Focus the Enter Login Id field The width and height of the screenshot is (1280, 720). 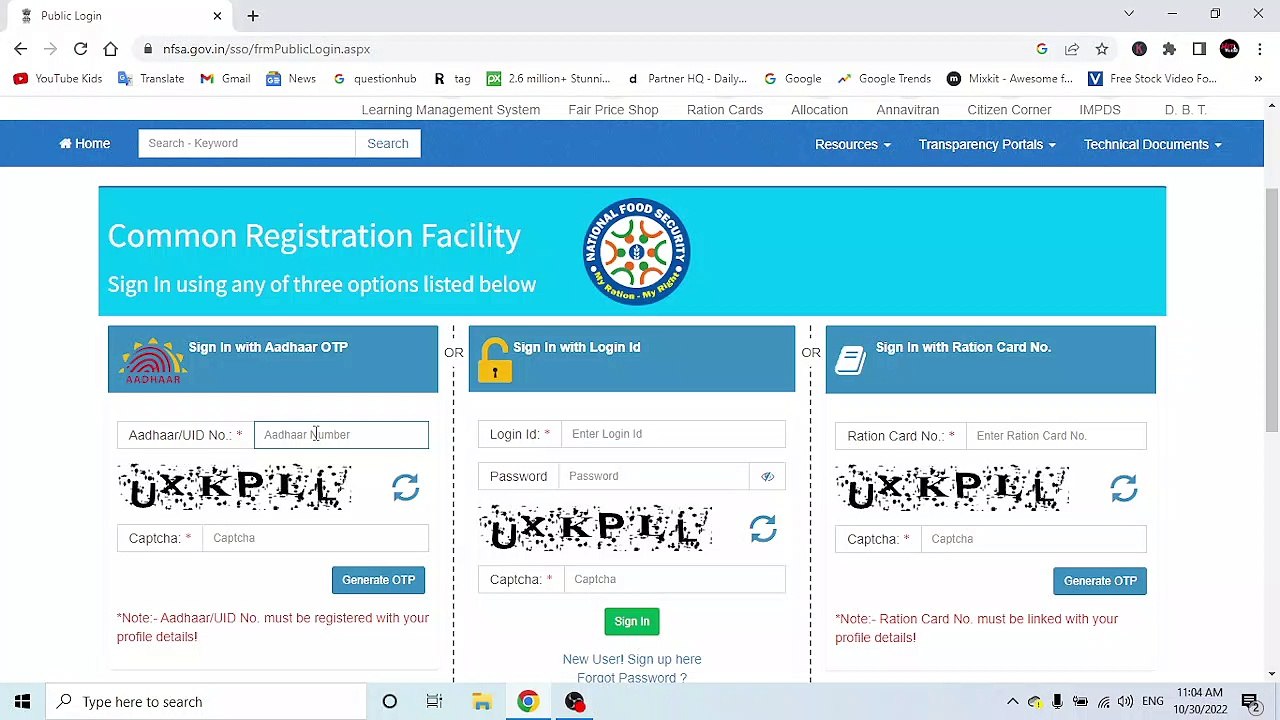click(x=674, y=434)
